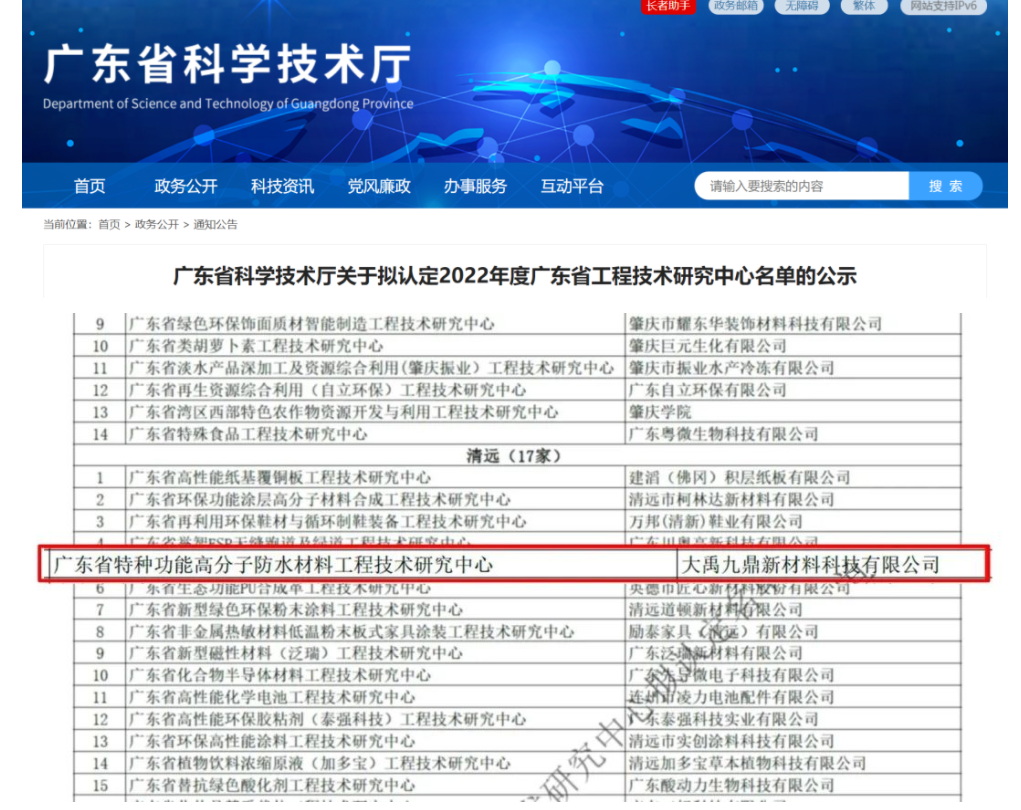Select the 再利用环保鞋材与循环制鞋装备 center cell
This screenshot has height=810, width=1021.
pos(375,522)
